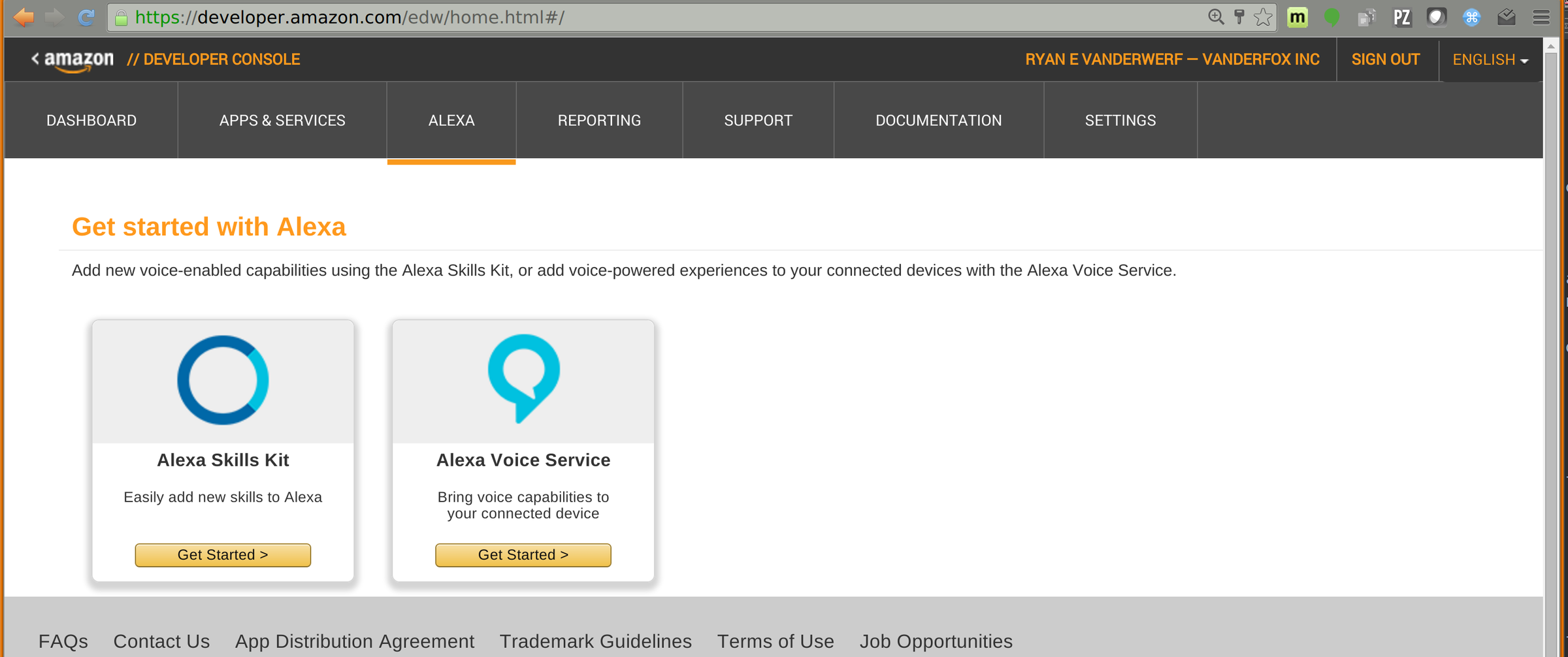The image size is (1568, 657).
Task: Click the browser back arrow
Action: click(24, 17)
